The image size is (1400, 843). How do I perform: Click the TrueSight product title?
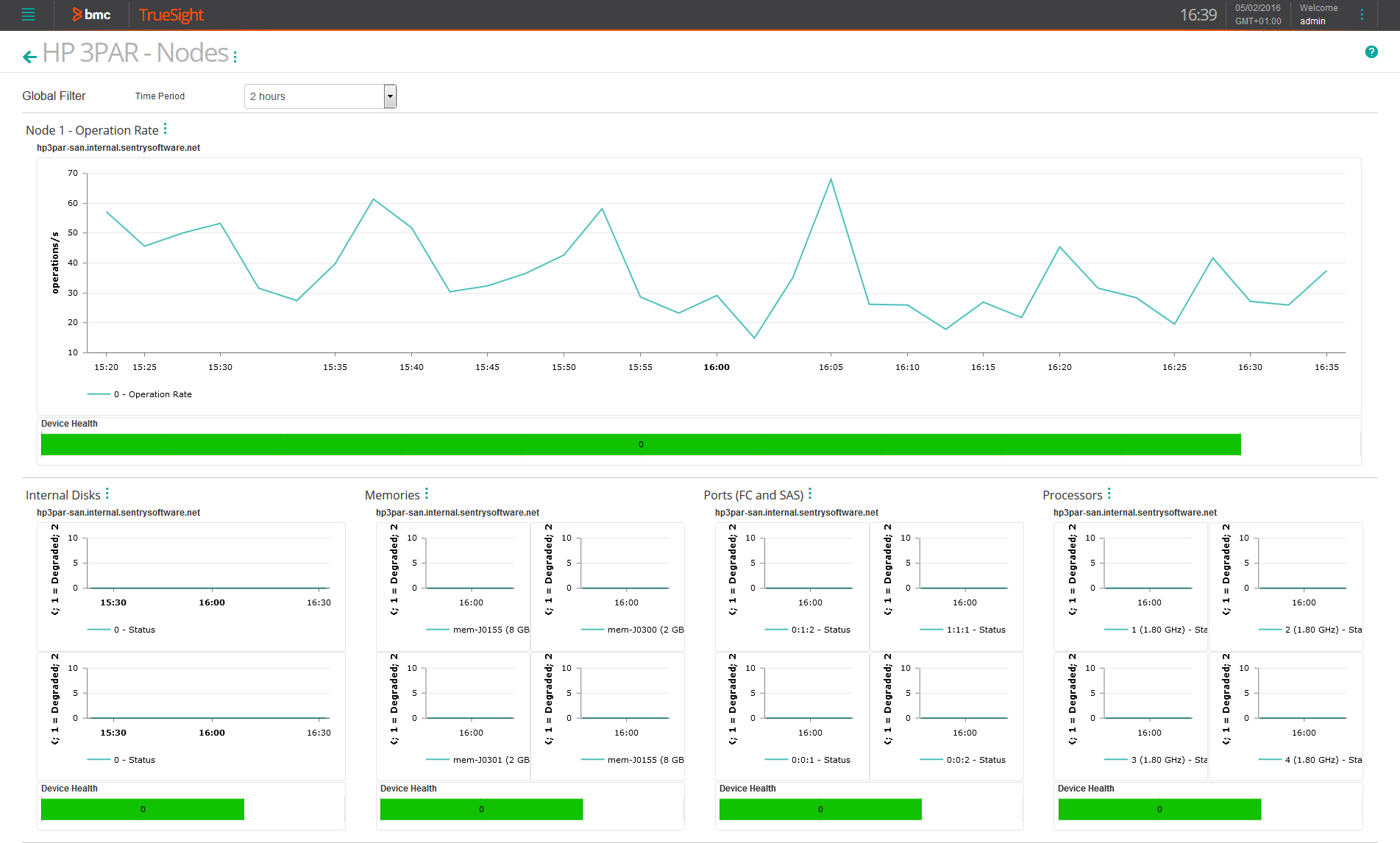point(171,15)
